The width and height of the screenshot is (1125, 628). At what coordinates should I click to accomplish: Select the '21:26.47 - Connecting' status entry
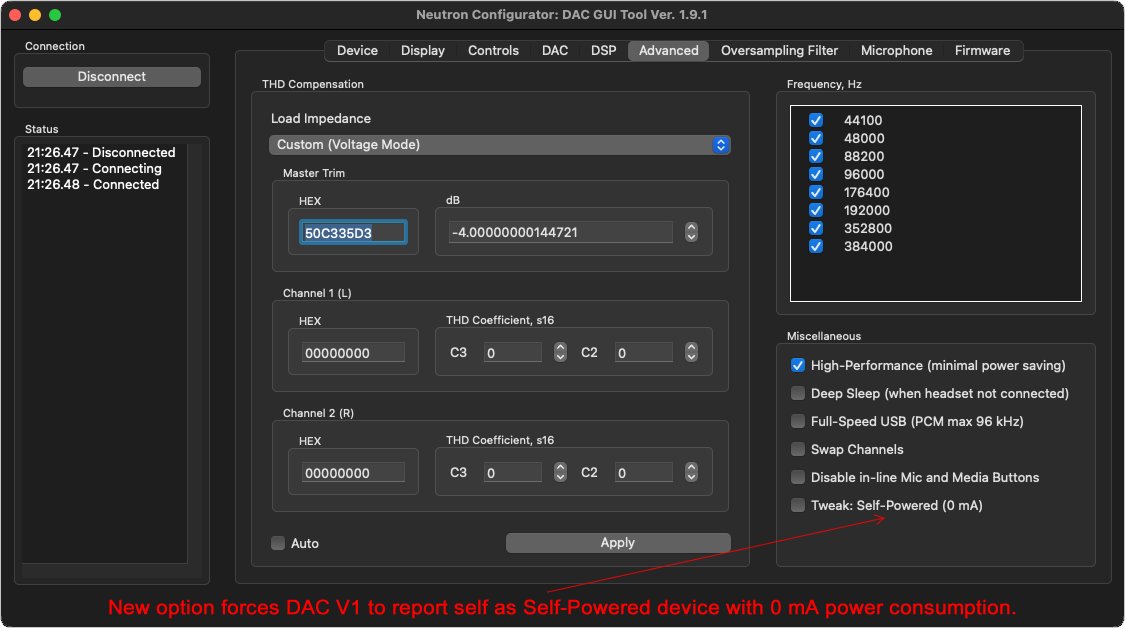pos(95,168)
